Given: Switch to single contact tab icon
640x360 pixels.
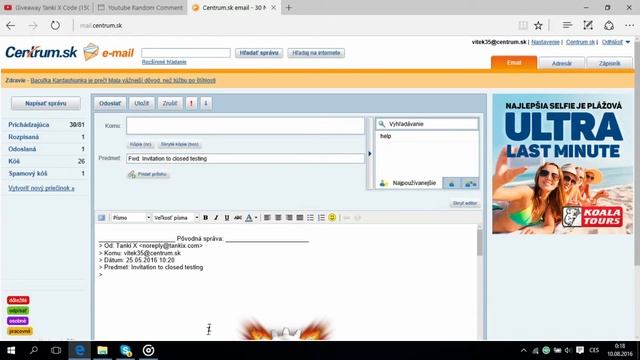Looking at the screenshot, I should click(452, 184).
